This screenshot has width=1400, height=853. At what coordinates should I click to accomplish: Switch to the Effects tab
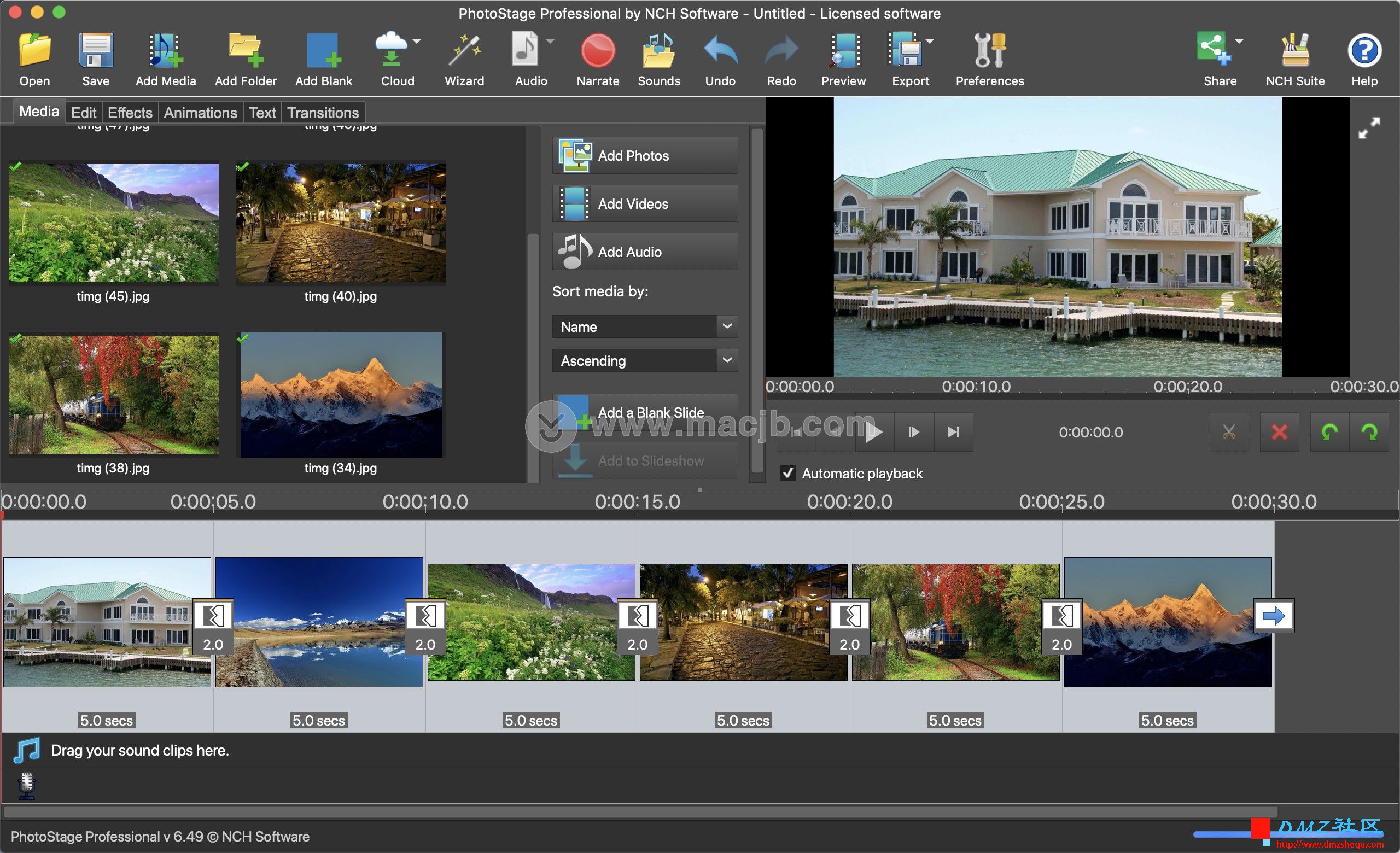[x=130, y=113]
